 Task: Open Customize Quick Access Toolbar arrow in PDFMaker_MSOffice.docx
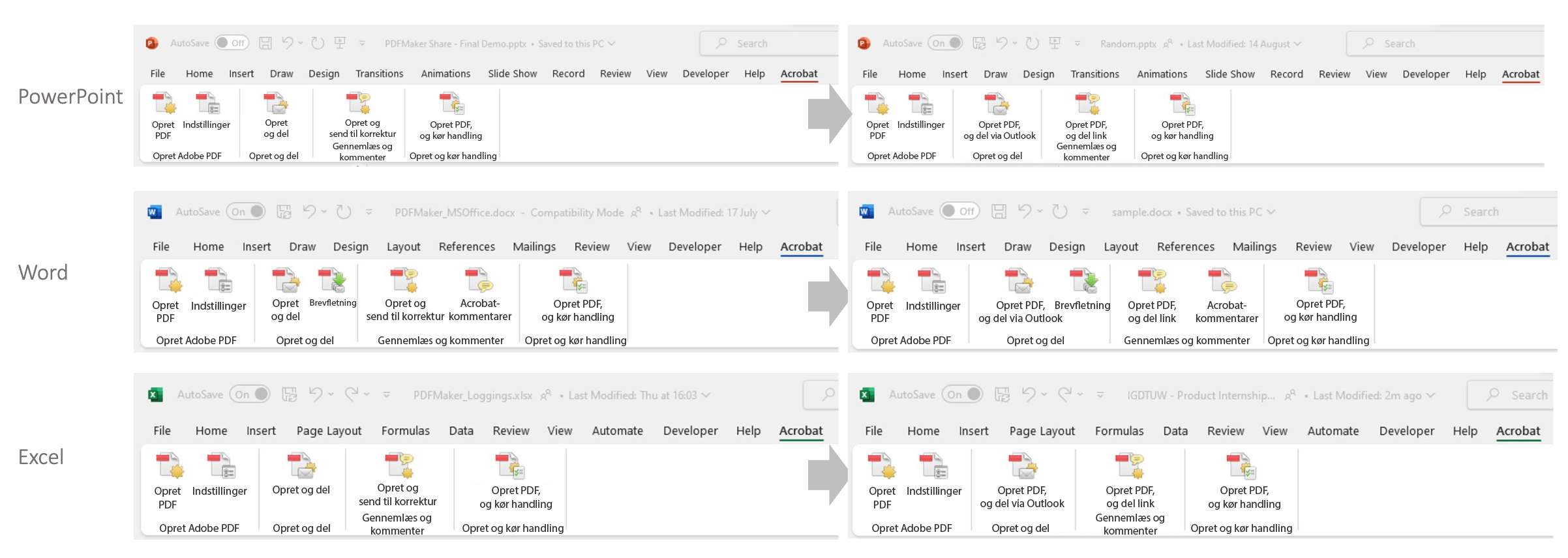[x=369, y=212]
